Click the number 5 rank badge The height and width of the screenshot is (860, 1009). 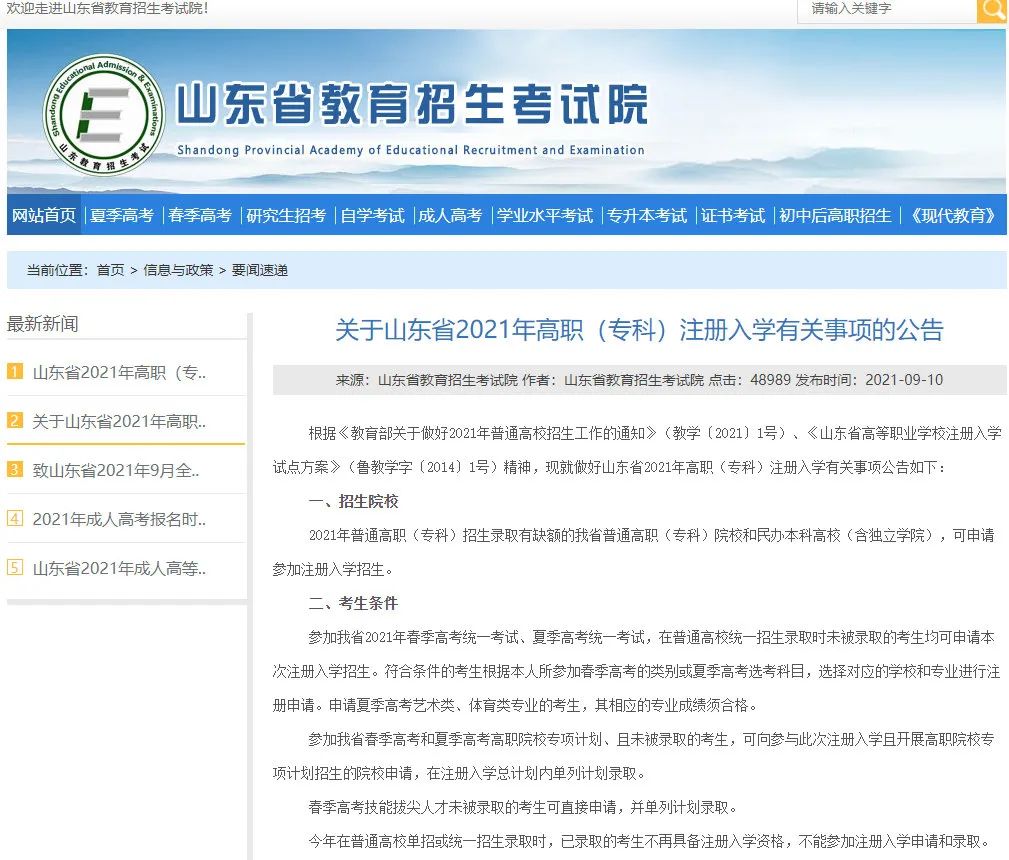coord(15,567)
